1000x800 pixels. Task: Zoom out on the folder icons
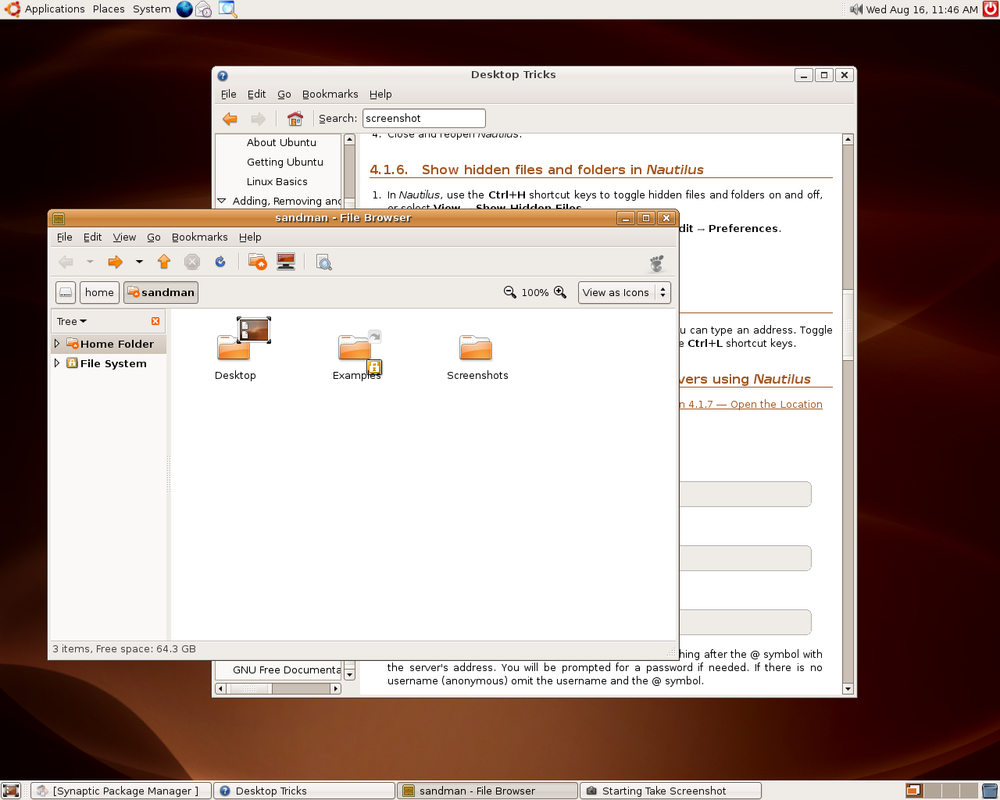click(x=510, y=292)
